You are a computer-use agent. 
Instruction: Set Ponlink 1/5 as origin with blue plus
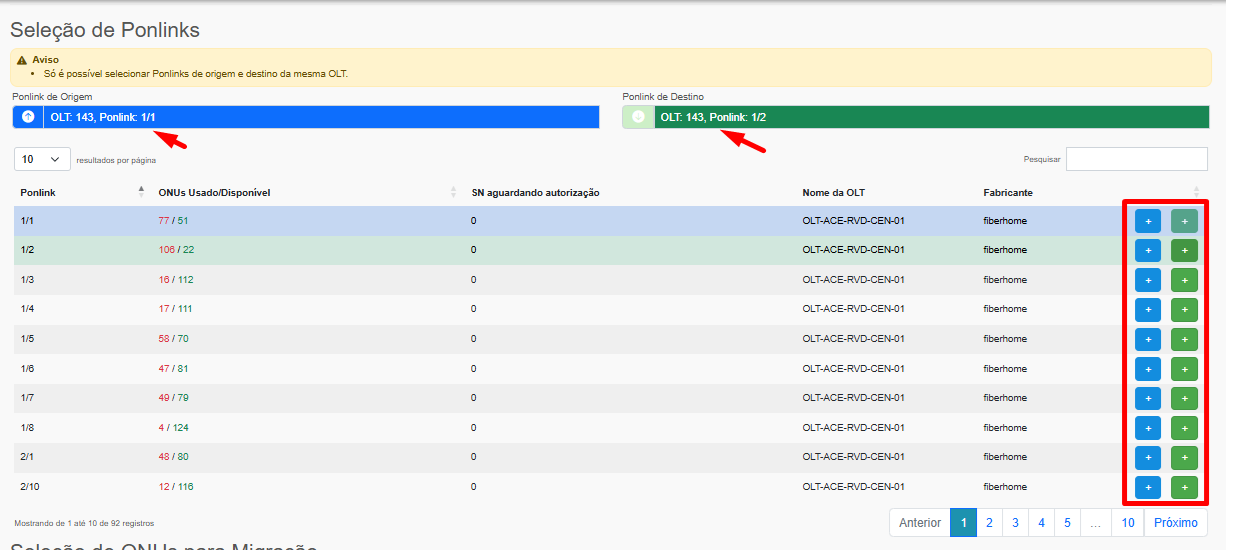click(x=1147, y=339)
